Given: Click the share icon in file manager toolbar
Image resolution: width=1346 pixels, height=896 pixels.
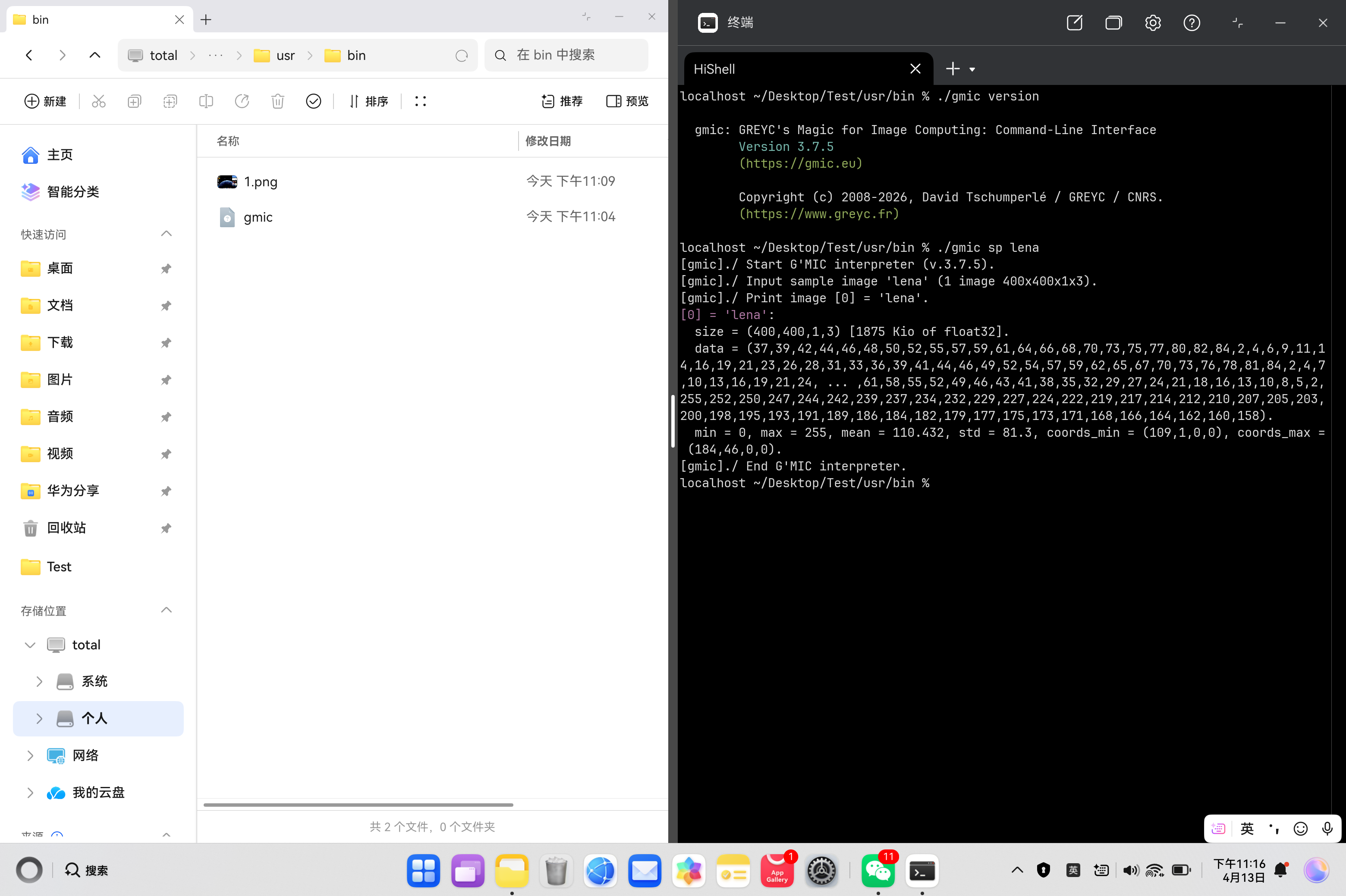Looking at the screenshot, I should tap(242, 101).
